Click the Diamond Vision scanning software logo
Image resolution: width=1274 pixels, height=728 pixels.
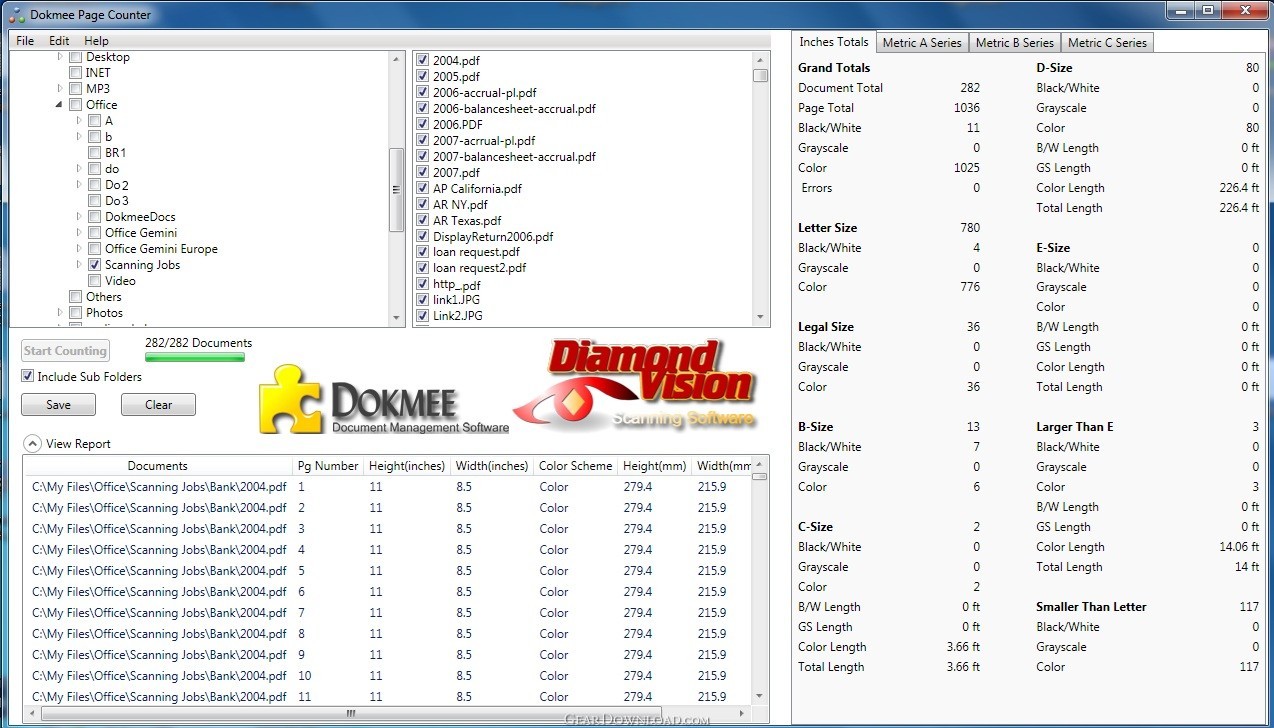634,385
